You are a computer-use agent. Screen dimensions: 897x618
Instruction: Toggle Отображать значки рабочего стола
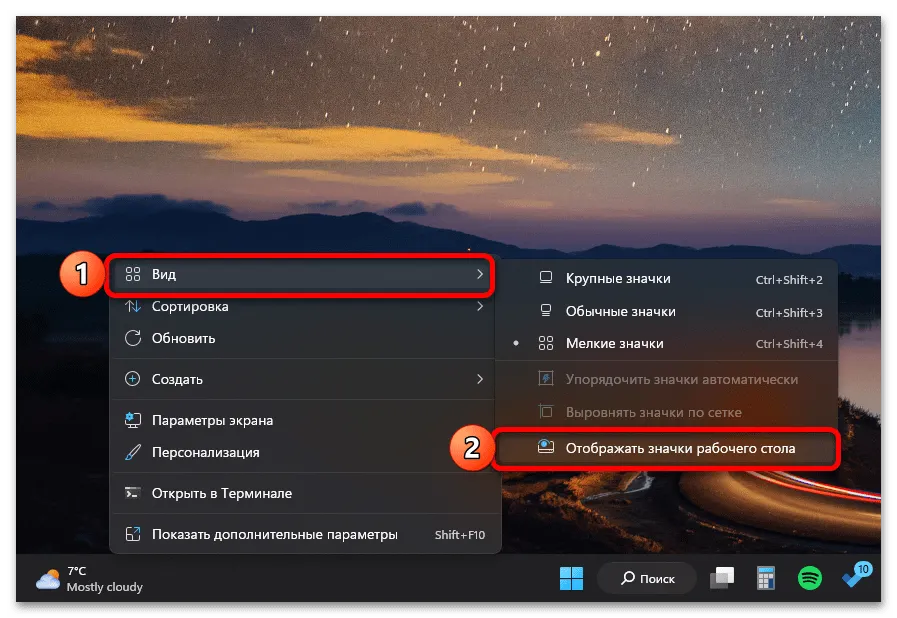pyautogui.click(x=666, y=448)
